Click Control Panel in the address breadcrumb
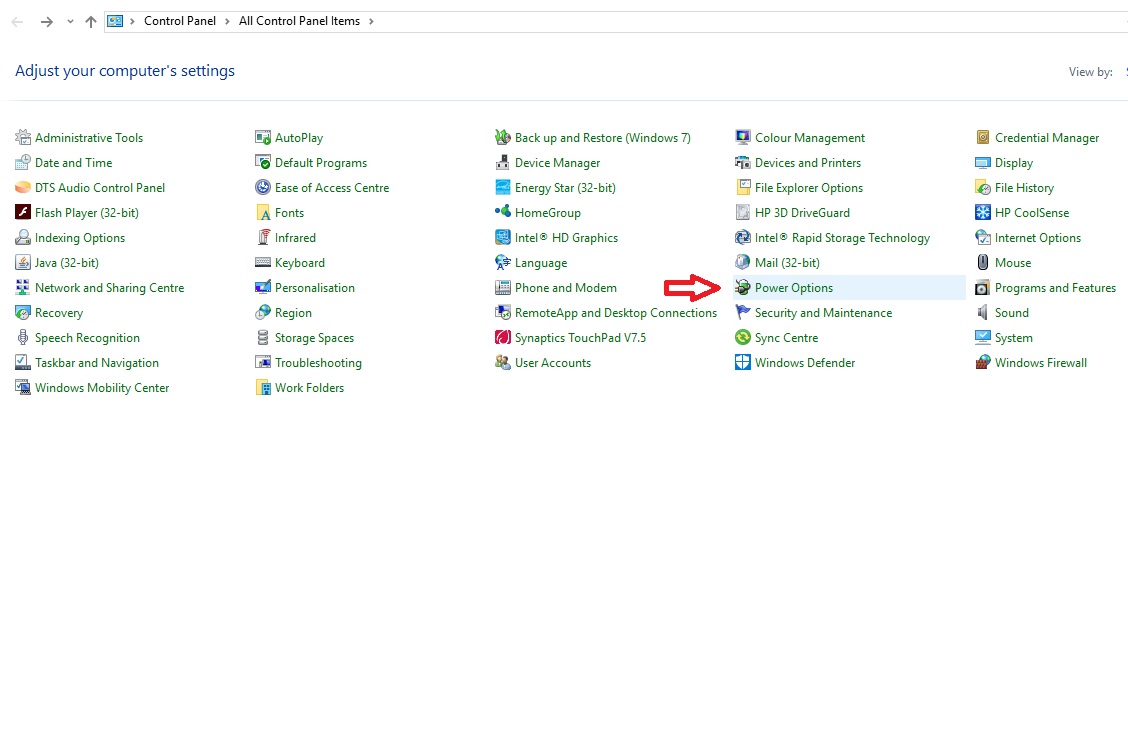This screenshot has width=1128, height=750. (180, 21)
